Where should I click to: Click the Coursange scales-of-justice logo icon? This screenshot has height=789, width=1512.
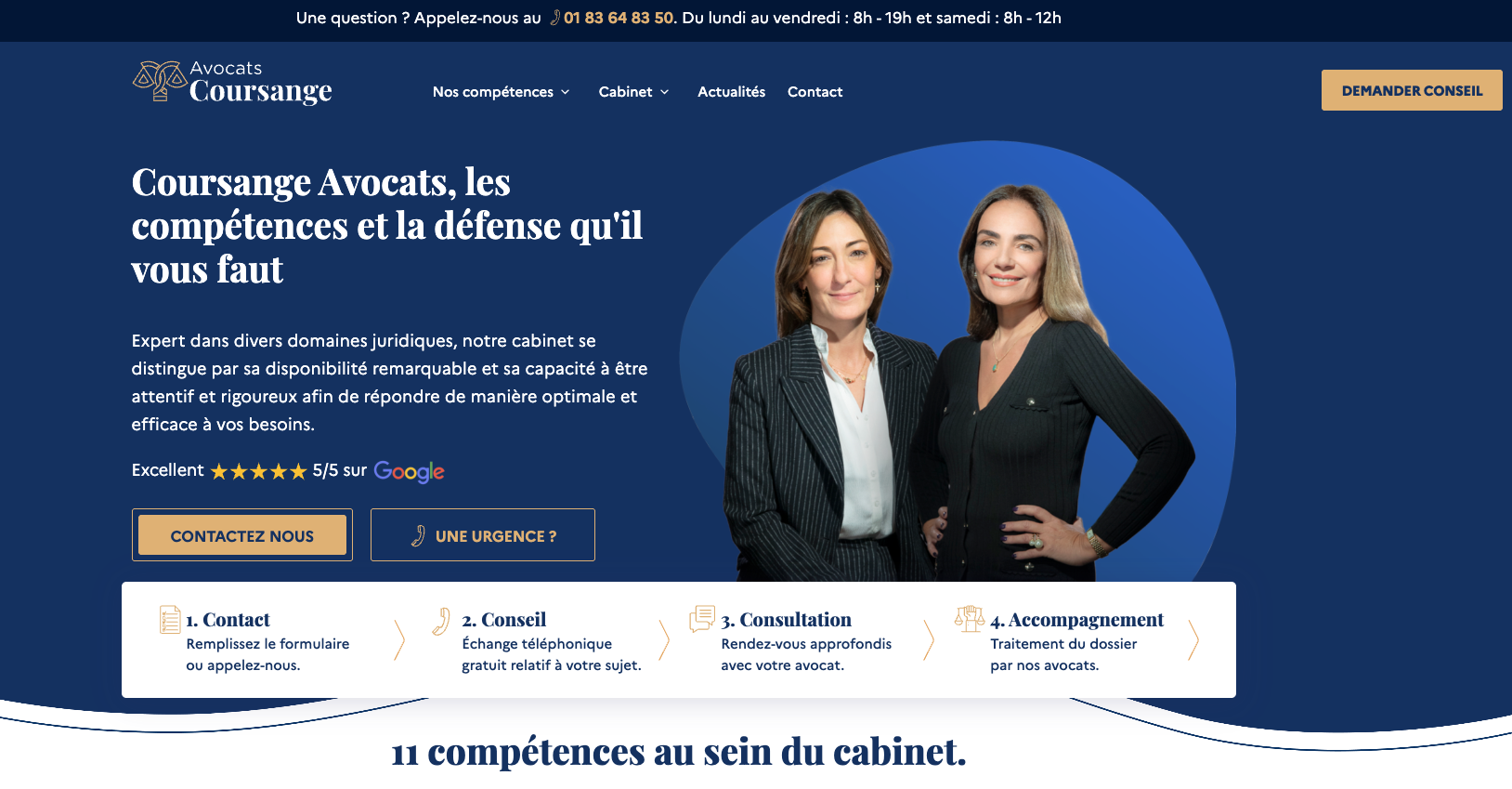[160, 81]
